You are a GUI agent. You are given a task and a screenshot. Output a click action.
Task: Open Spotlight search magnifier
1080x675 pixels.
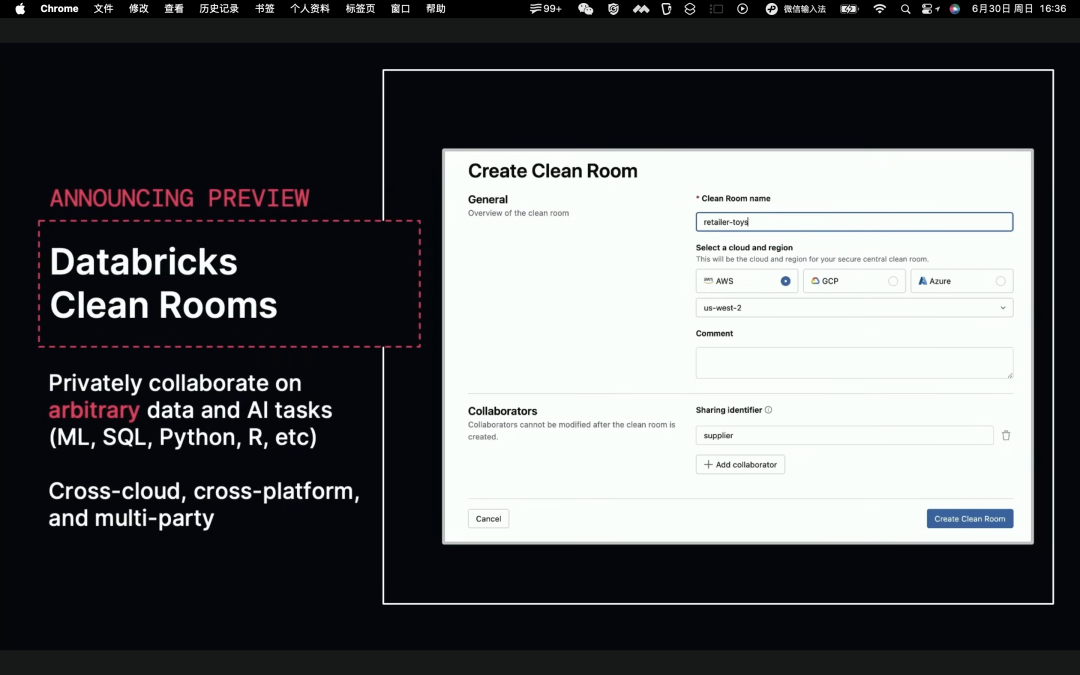(906, 9)
